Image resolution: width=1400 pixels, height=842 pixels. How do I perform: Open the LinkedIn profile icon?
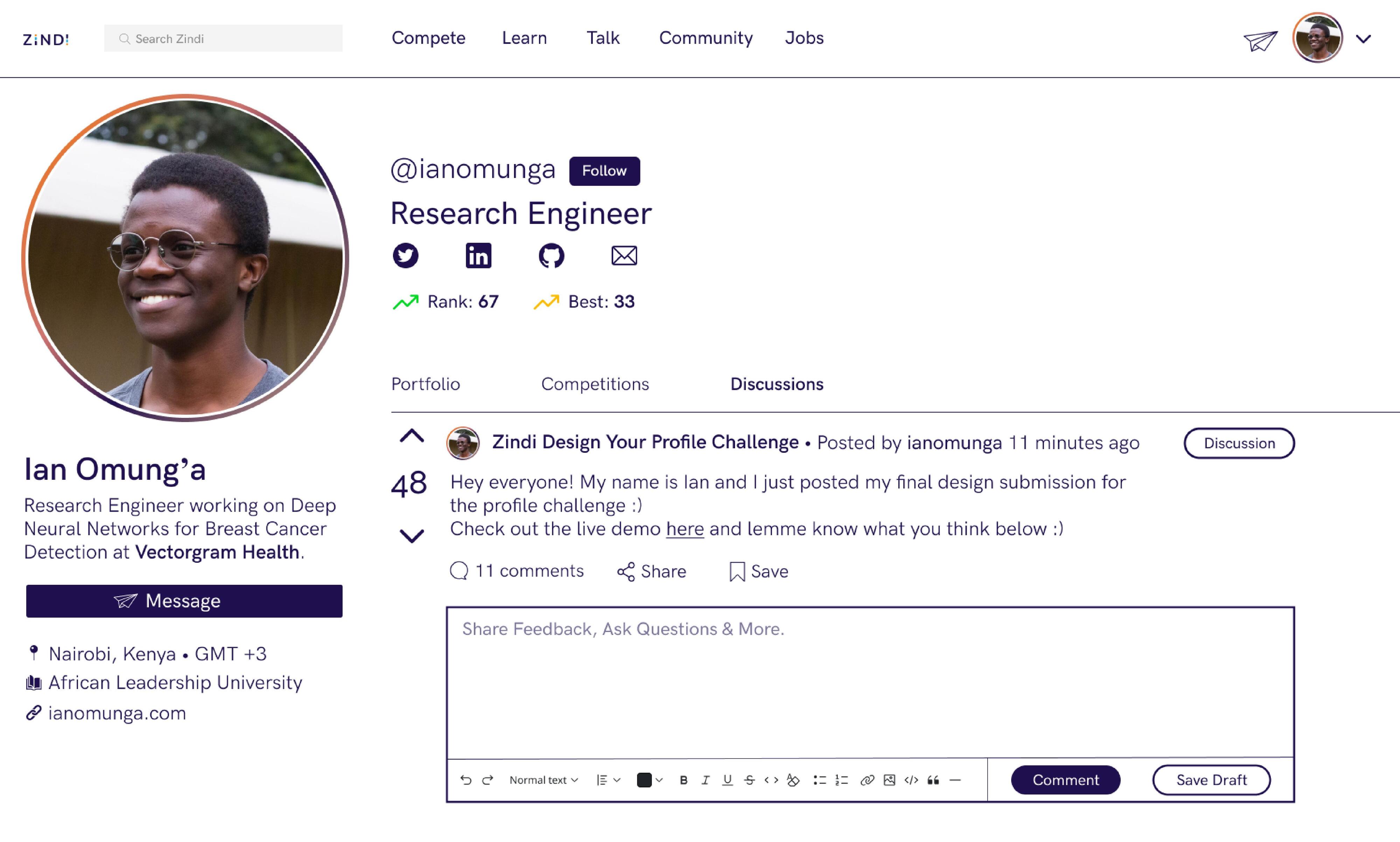click(x=478, y=255)
